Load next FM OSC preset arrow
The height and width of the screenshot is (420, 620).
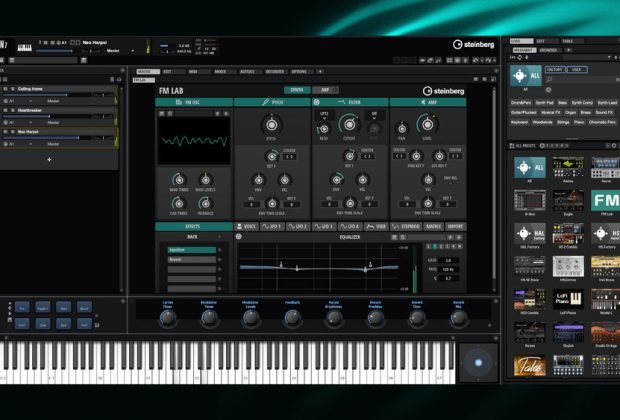tap(226, 114)
